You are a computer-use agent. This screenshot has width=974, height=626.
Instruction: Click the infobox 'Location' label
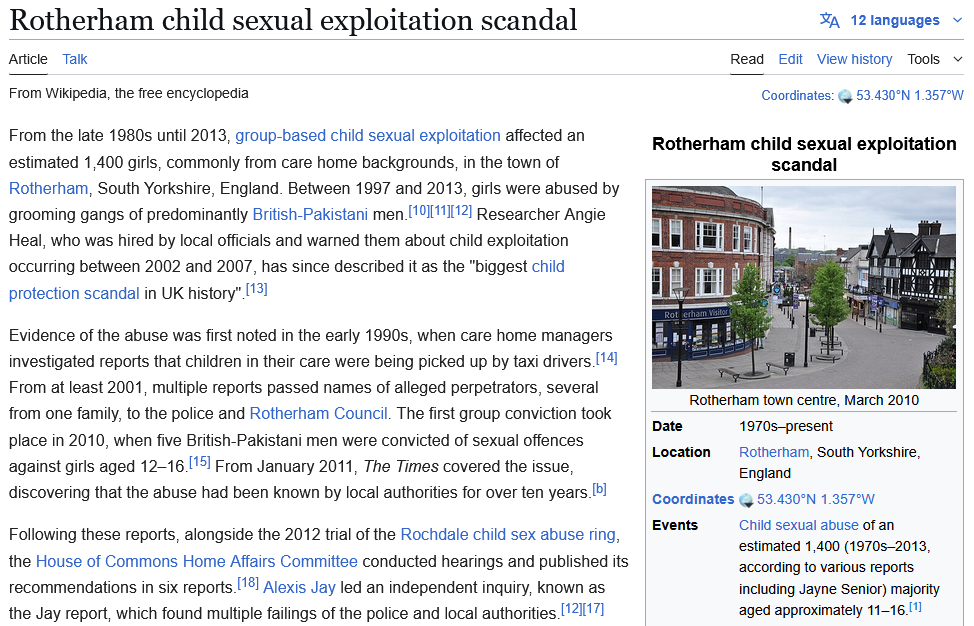coord(681,452)
